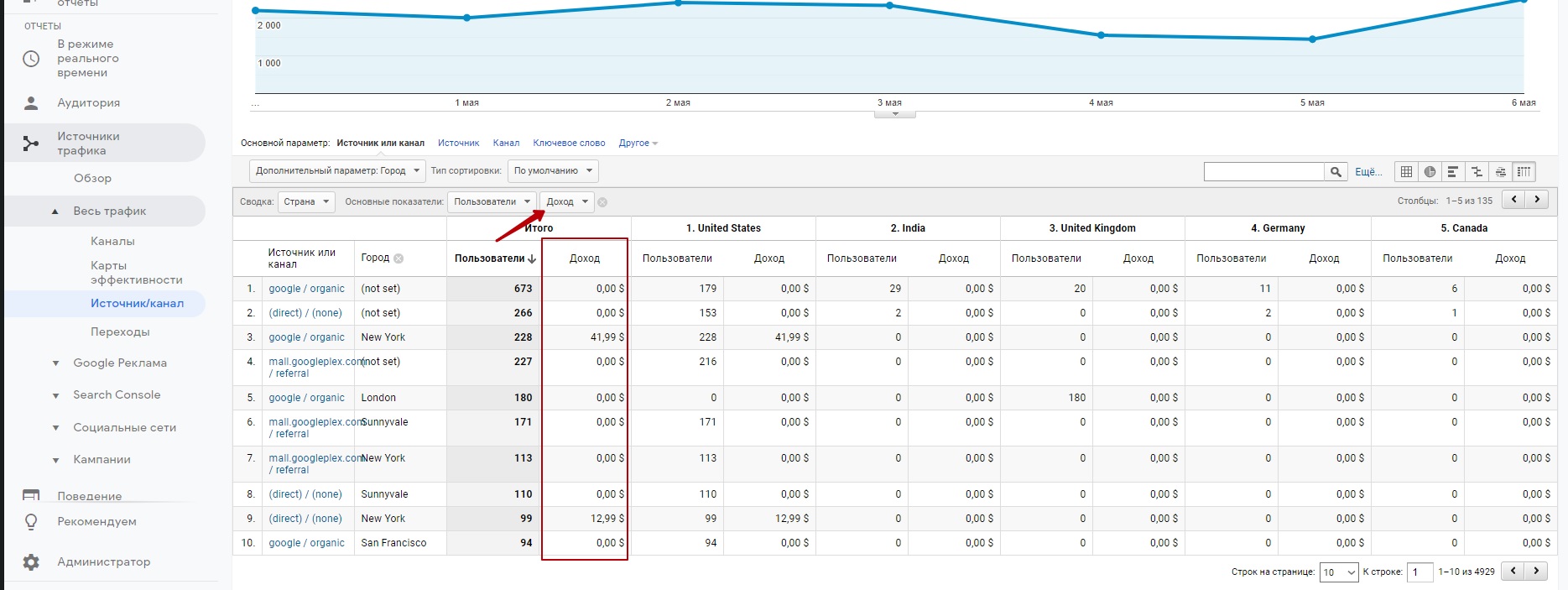Click the magnifier search button in the table filter

1336,171
